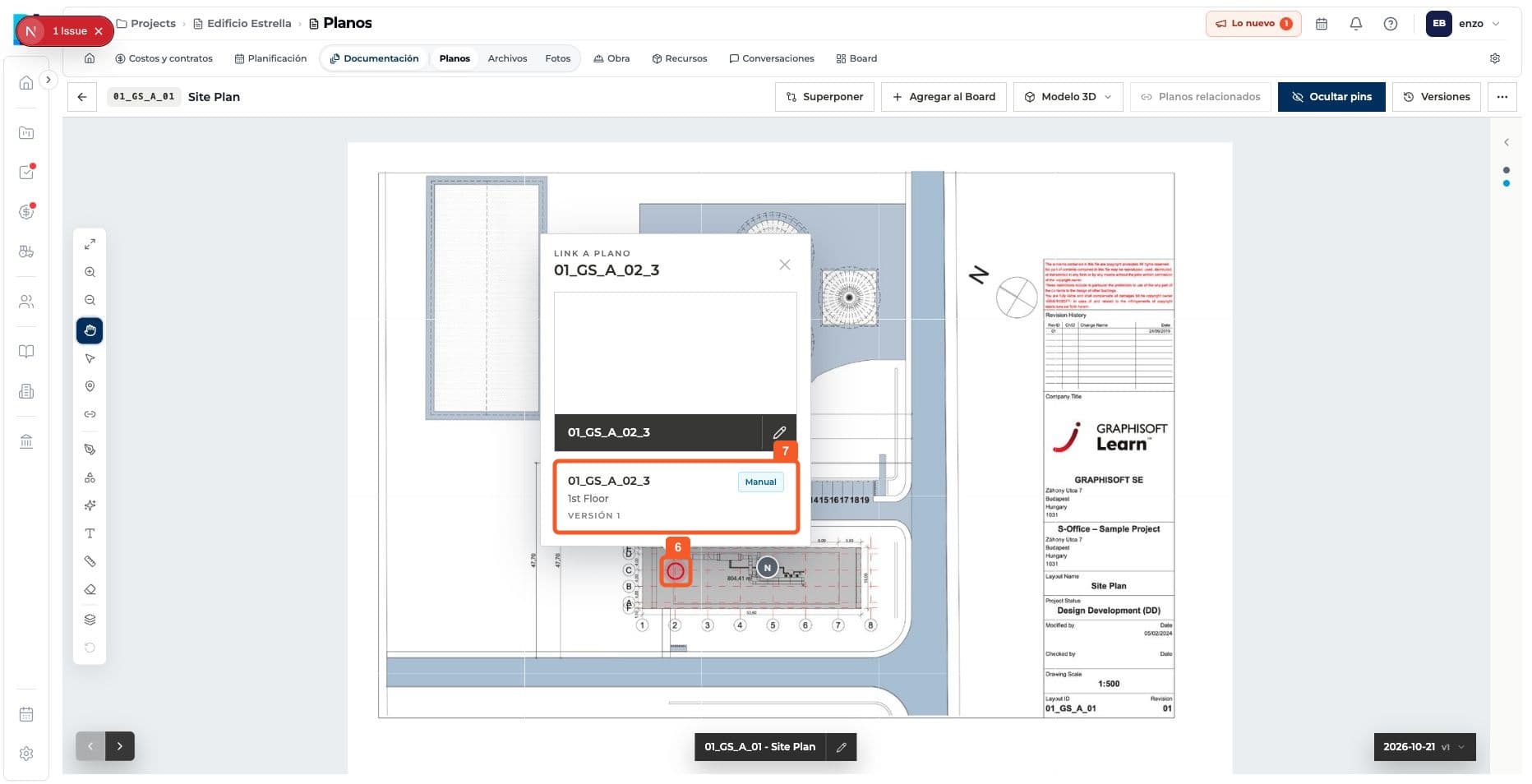Open the Versiones panel
Viewport: 1532px width, 784px height.
(x=1437, y=97)
